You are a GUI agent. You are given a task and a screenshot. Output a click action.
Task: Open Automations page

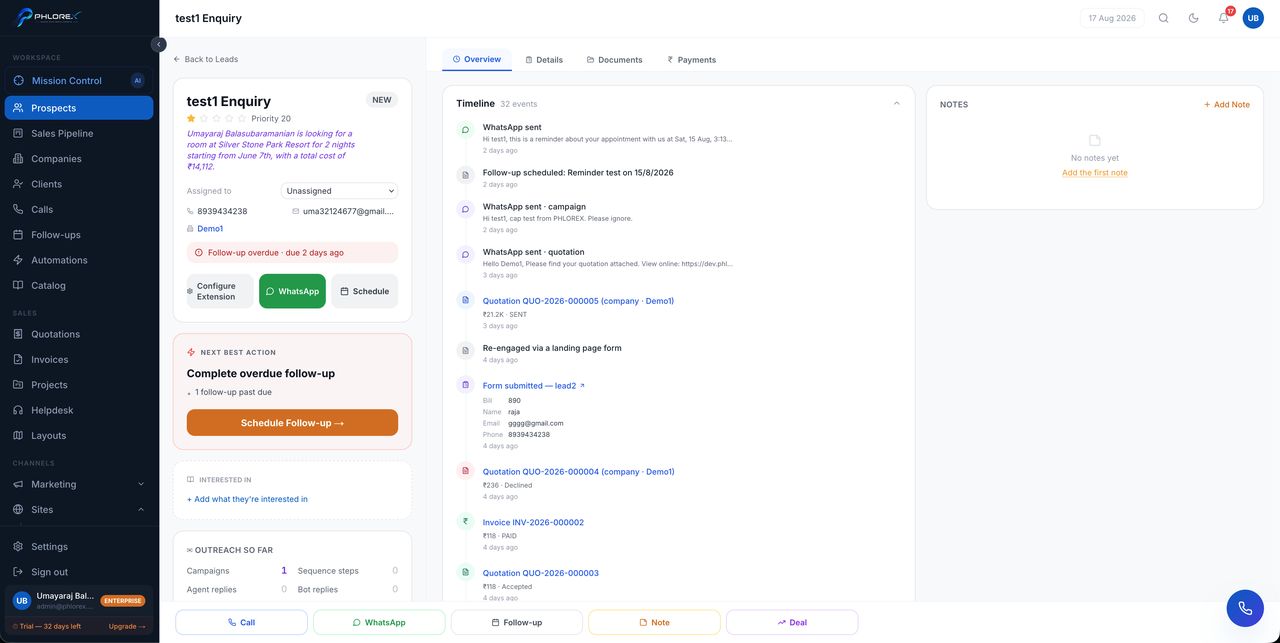[x=79, y=260]
